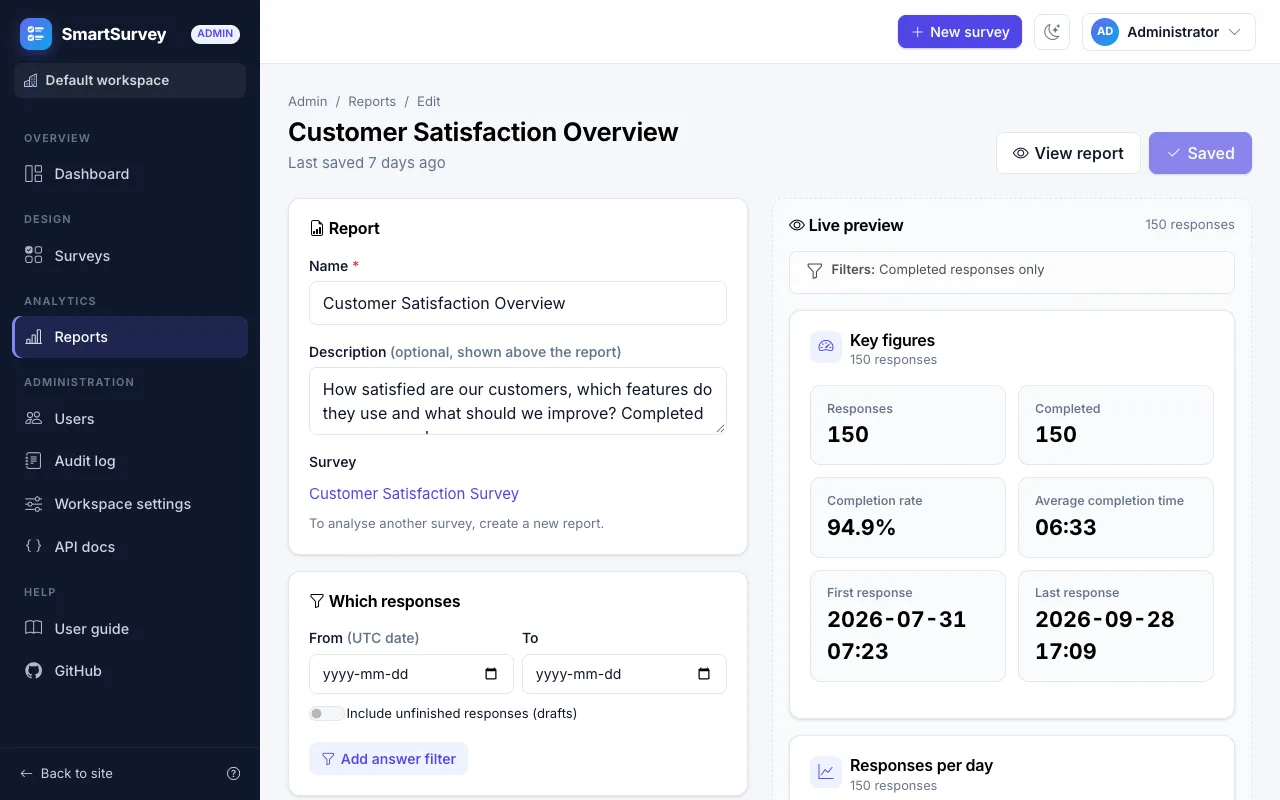Click the Key figures gauge icon
This screenshot has width=1280, height=800.
[826, 347]
